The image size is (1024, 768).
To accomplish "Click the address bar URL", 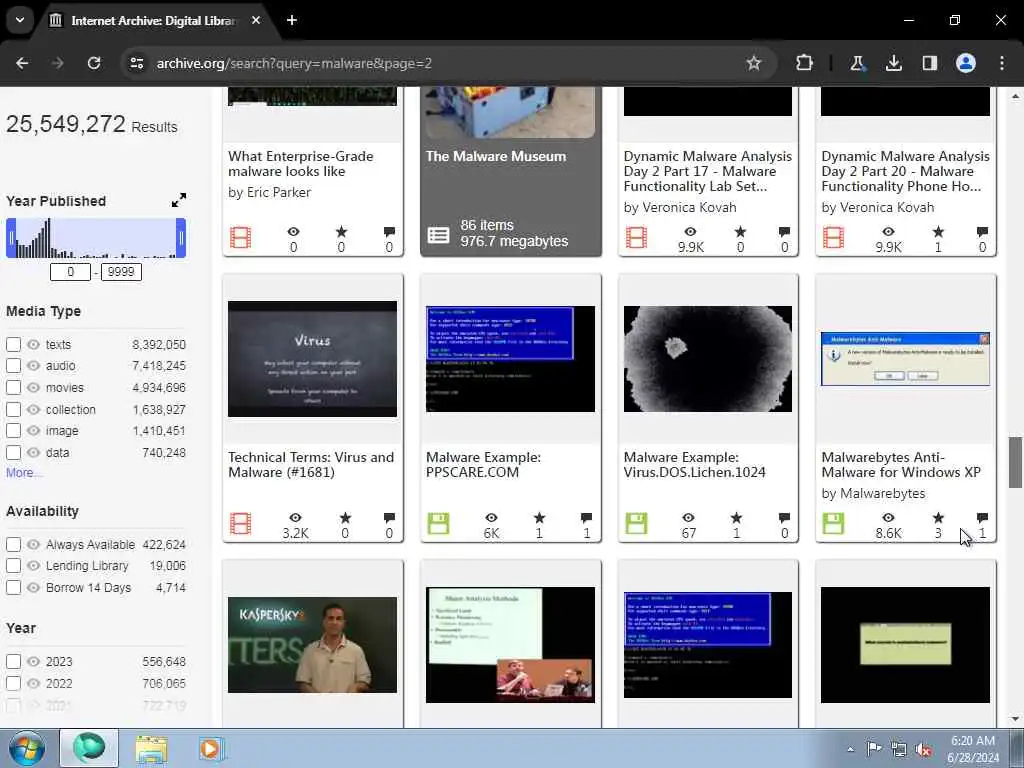I will point(294,63).
